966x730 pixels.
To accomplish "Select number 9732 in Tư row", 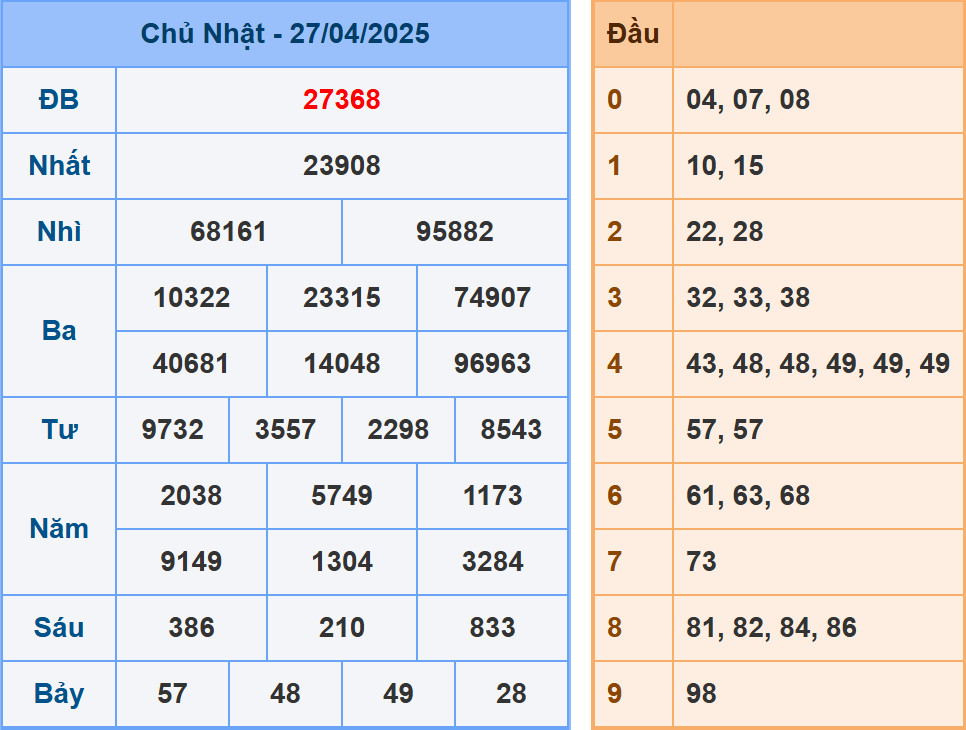I will tap(172, 429).
